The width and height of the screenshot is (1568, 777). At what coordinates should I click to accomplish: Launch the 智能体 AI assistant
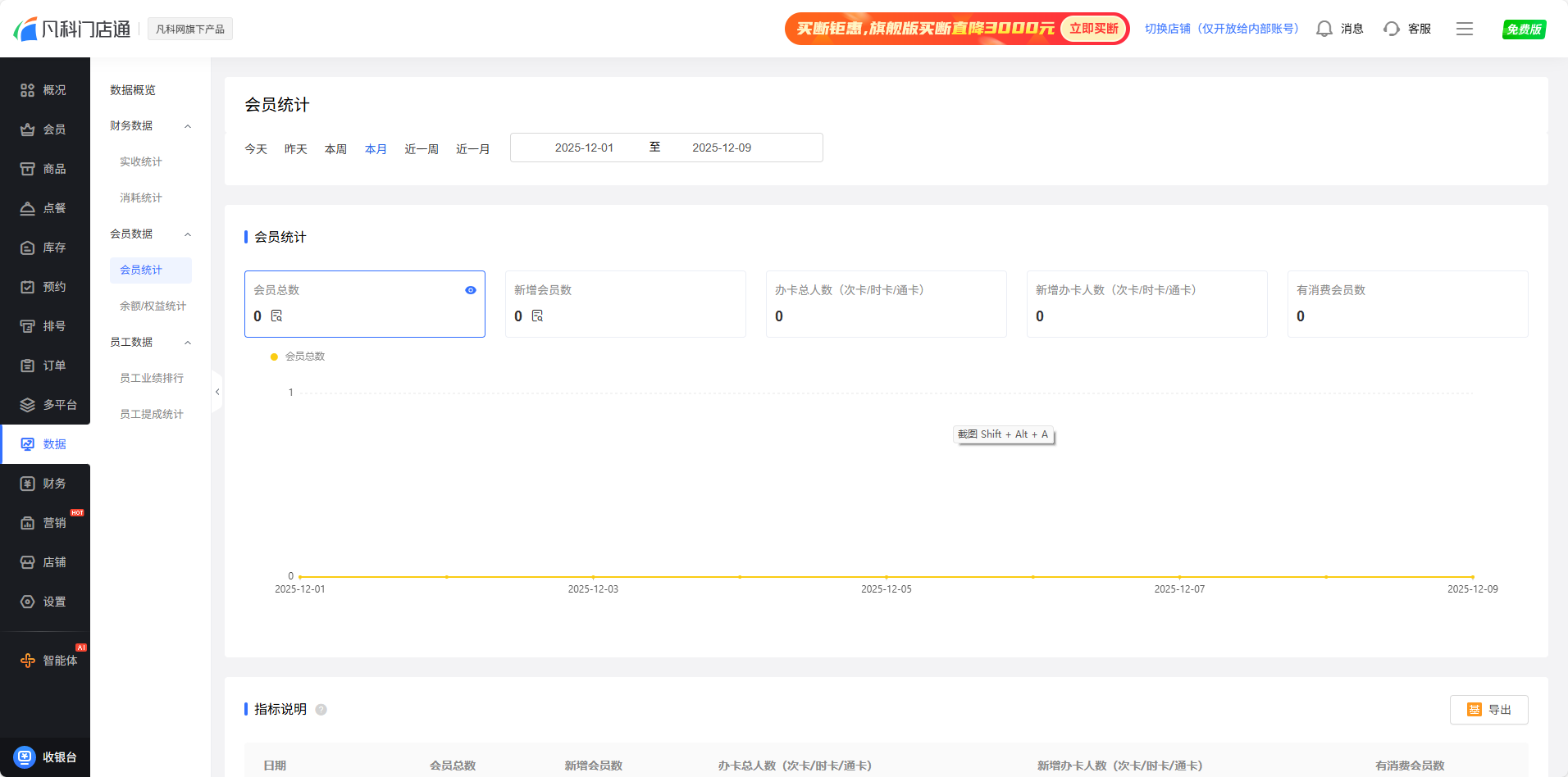click(x=45, y=660)
